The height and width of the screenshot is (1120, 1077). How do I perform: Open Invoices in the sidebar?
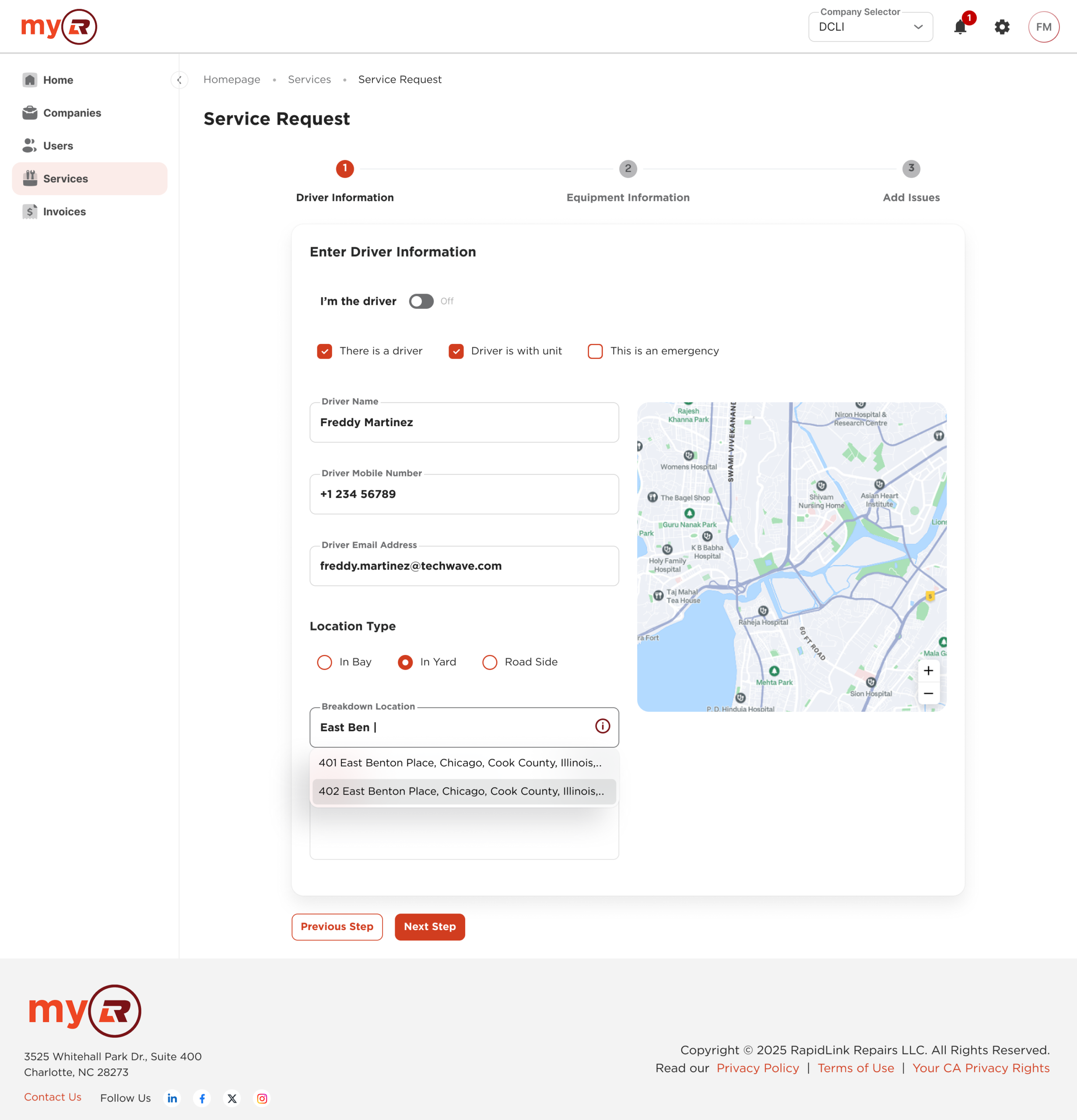[64, 211]
